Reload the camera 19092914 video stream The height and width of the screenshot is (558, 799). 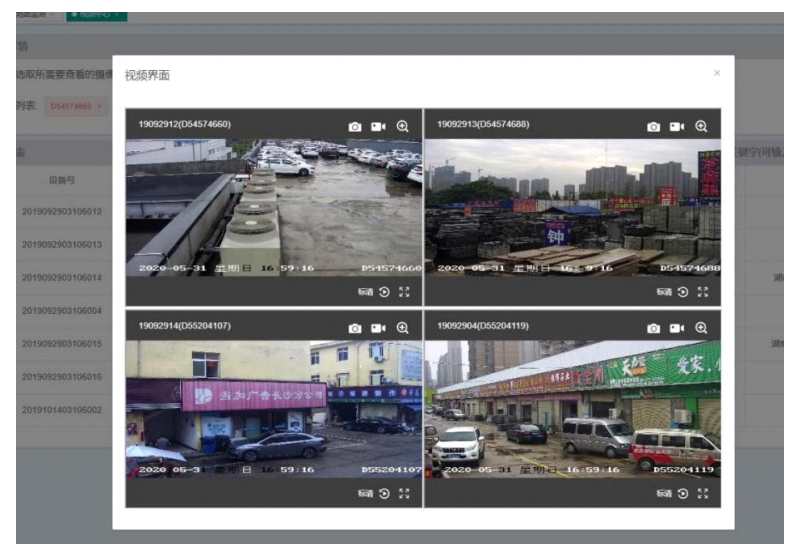click(385, 493)
